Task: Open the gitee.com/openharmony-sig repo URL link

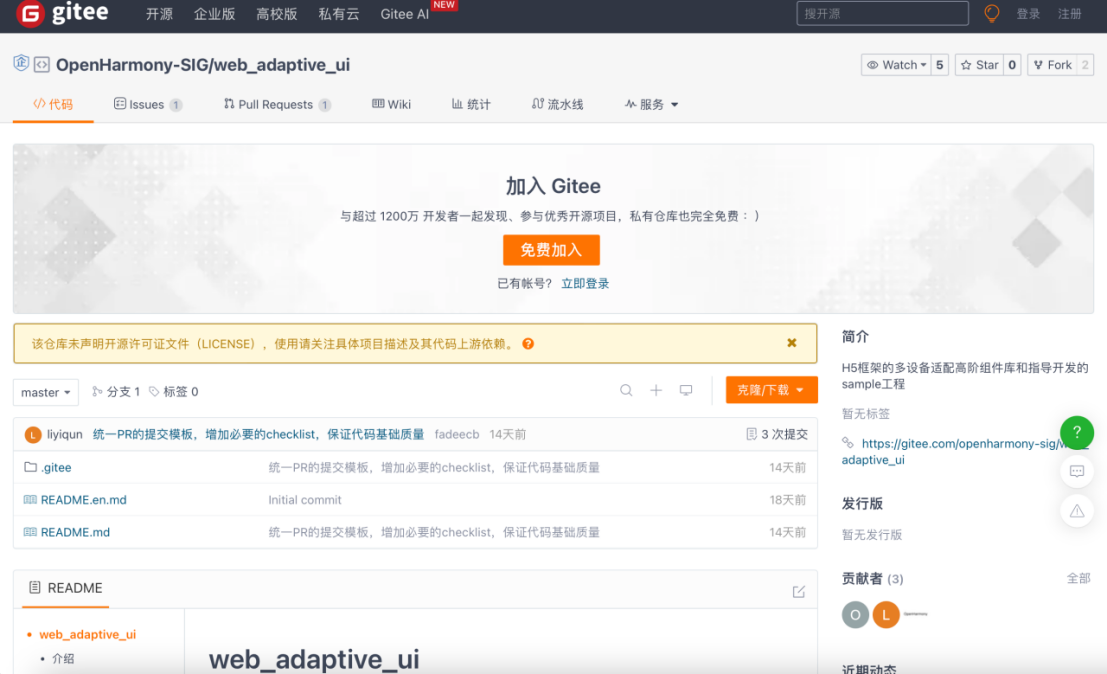Action: [x=964, y=452]
